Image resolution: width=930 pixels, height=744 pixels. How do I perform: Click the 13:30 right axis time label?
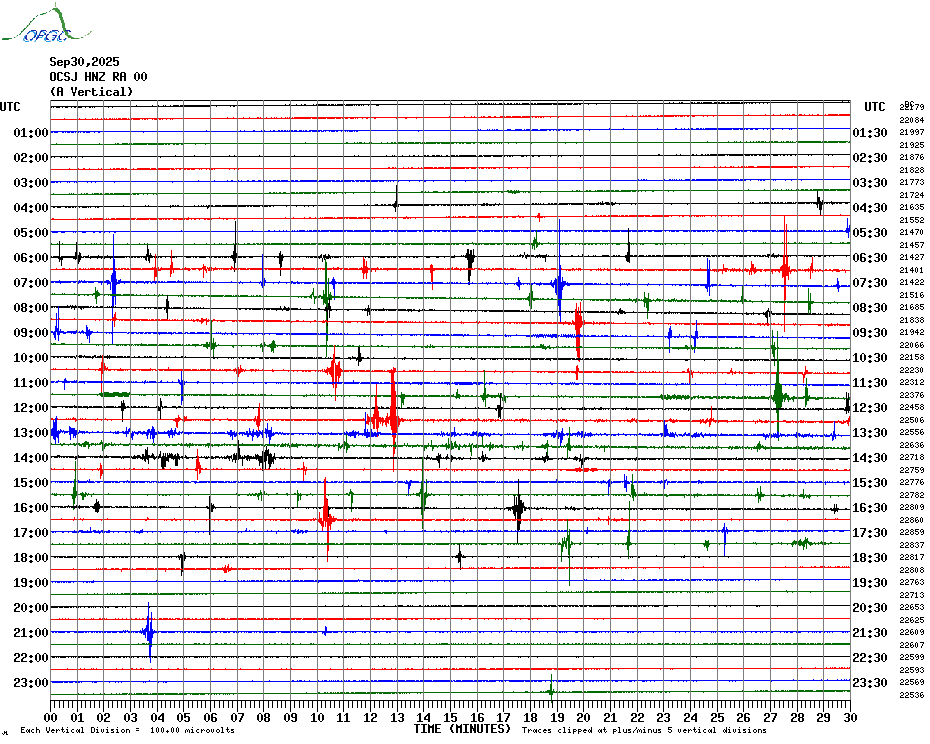coord(870,433)
